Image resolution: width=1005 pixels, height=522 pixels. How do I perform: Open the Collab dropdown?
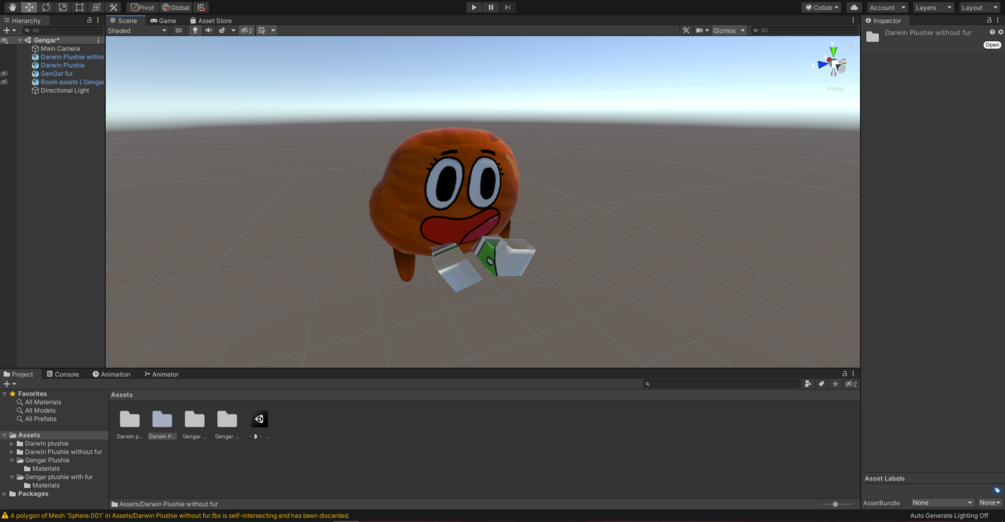[822, 7]
